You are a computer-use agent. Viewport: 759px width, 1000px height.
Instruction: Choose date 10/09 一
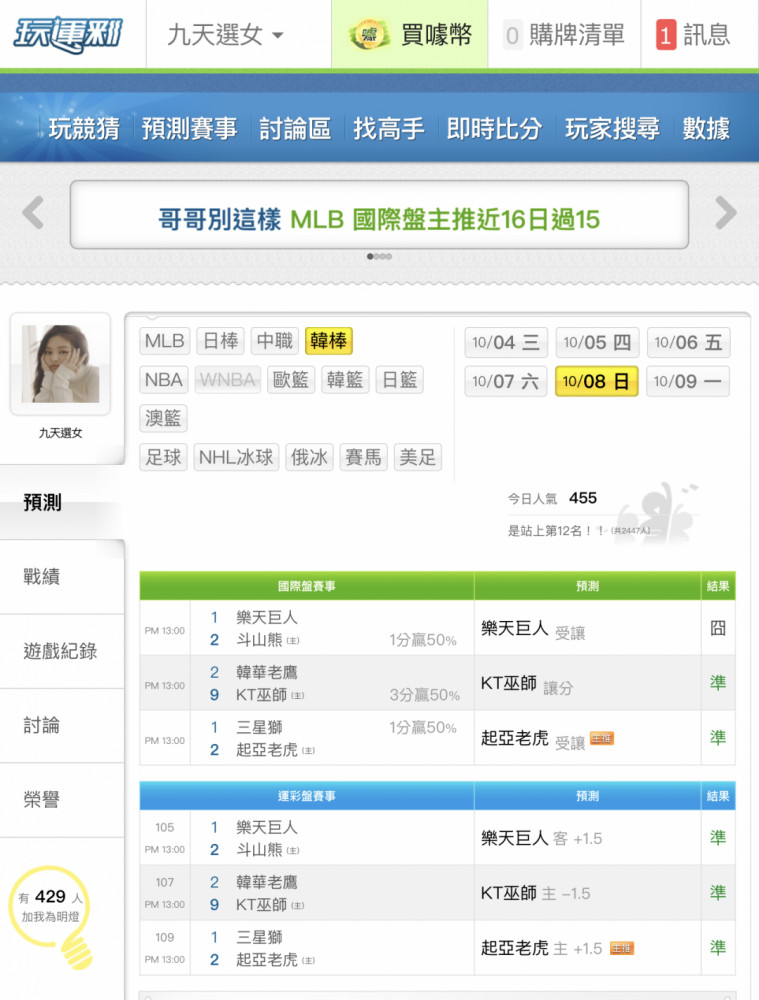688,381
